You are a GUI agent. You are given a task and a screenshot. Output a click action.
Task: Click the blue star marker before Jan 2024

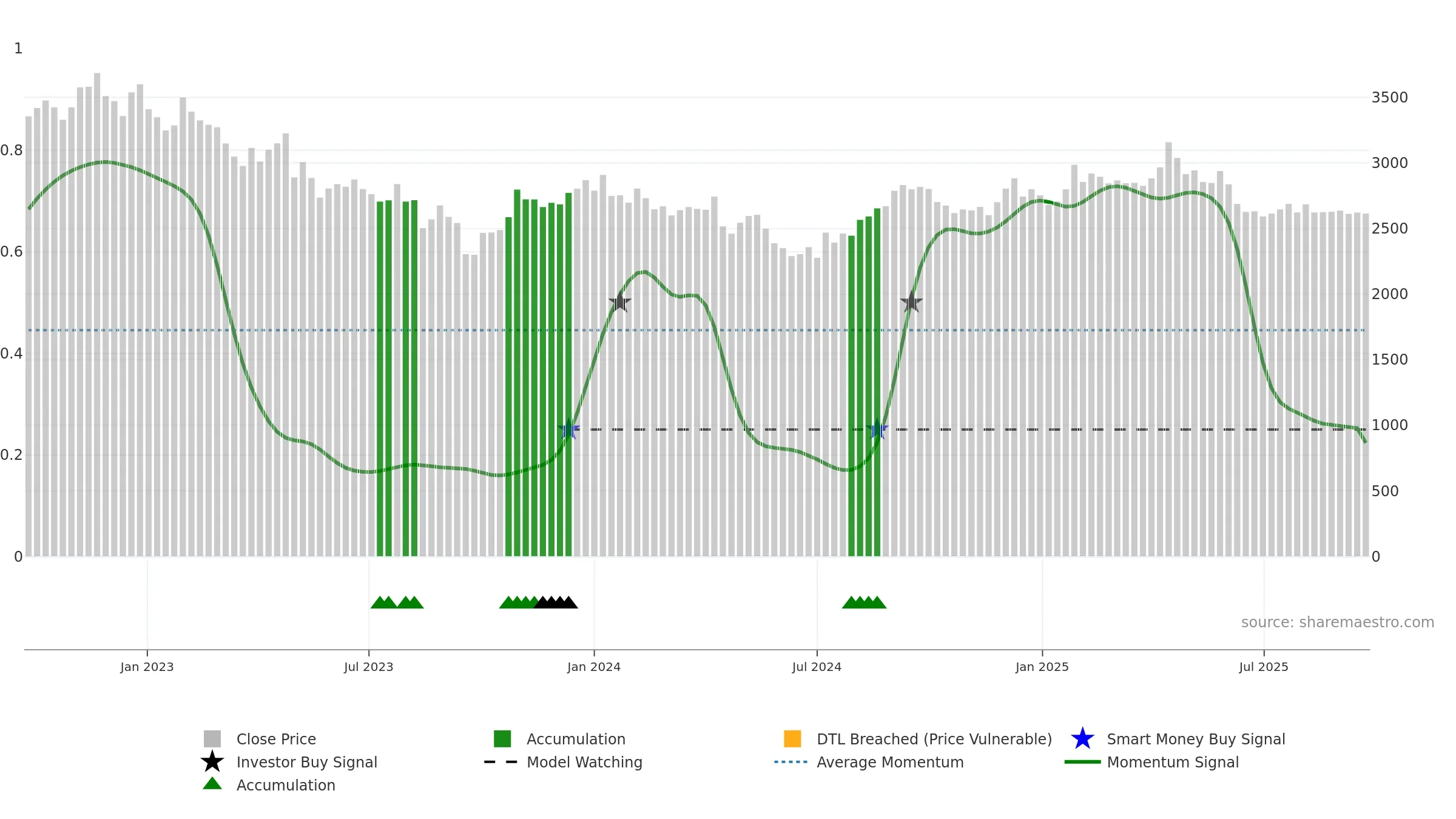(568, 430)
